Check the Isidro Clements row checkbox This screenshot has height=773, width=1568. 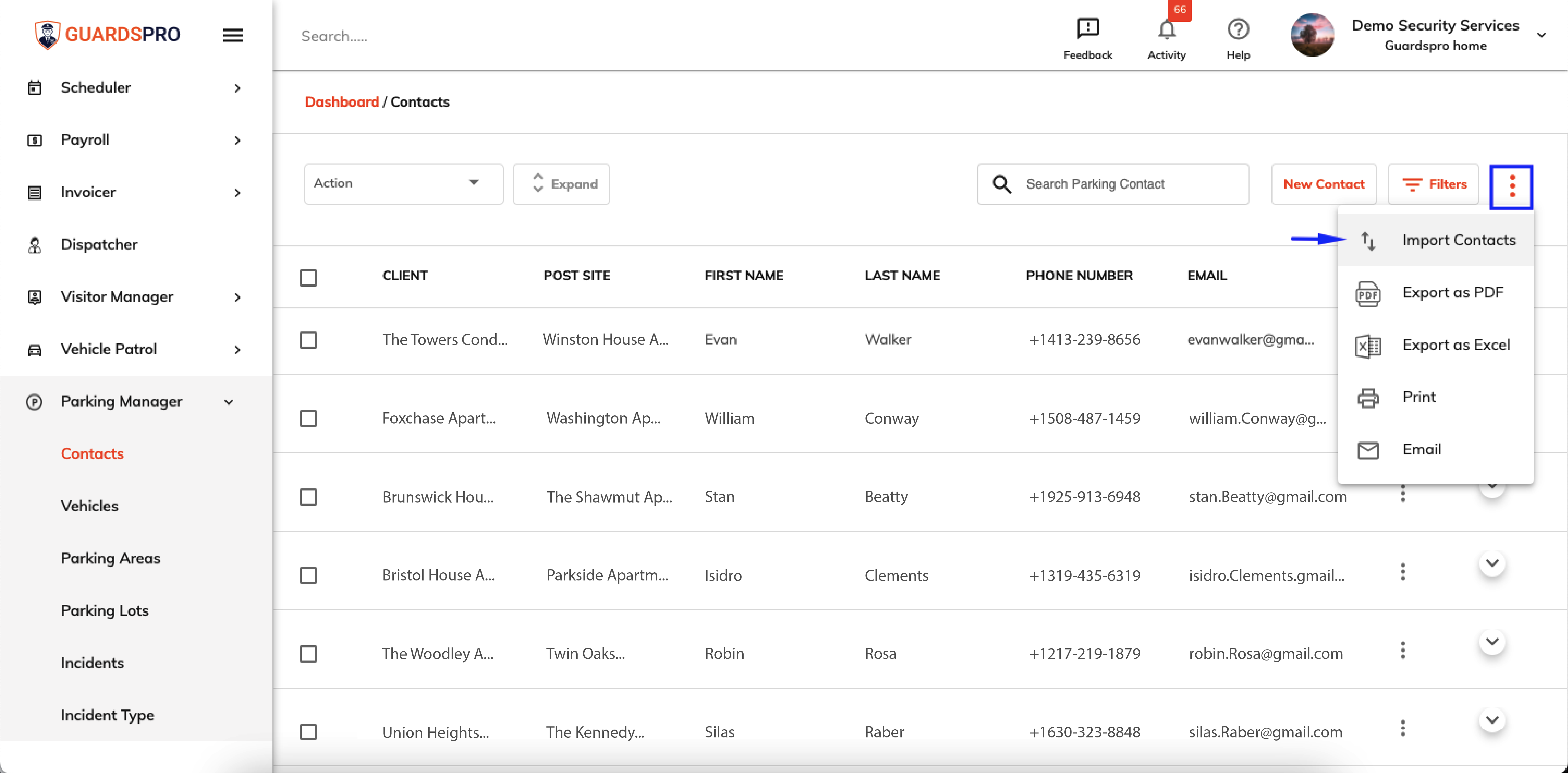pos(308,576)
